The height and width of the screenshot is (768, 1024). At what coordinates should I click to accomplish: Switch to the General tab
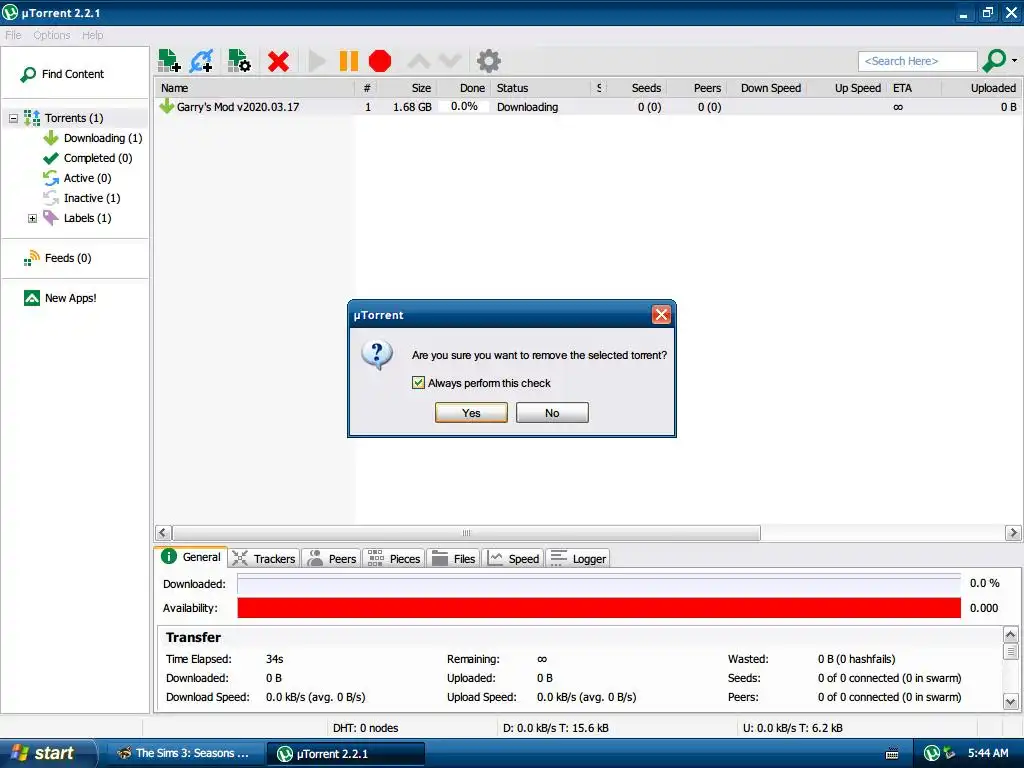click(191, 557)
